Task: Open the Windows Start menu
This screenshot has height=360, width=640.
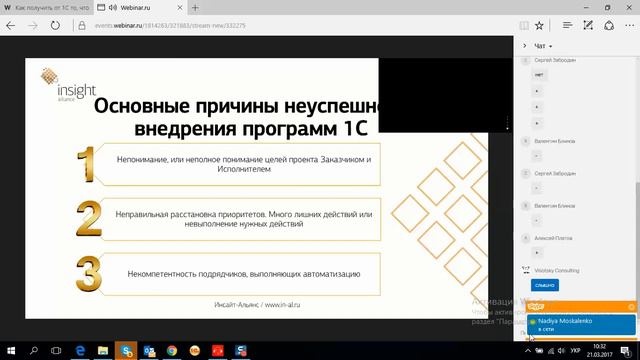Action: (11, 351)
